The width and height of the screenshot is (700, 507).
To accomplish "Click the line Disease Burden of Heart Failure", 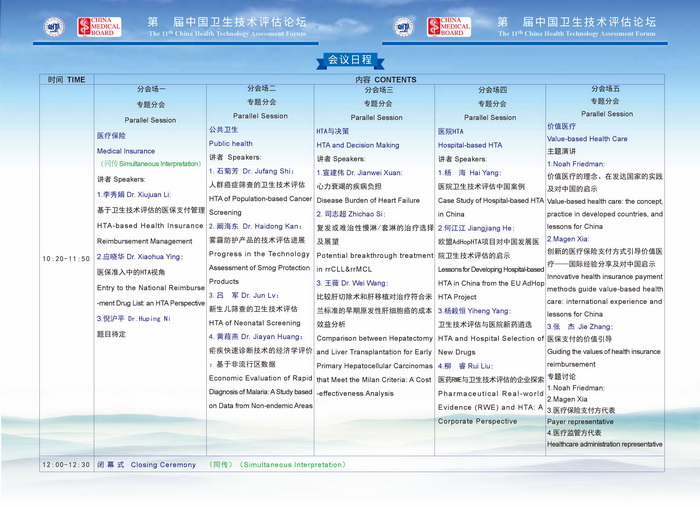I will click(368, 201).
